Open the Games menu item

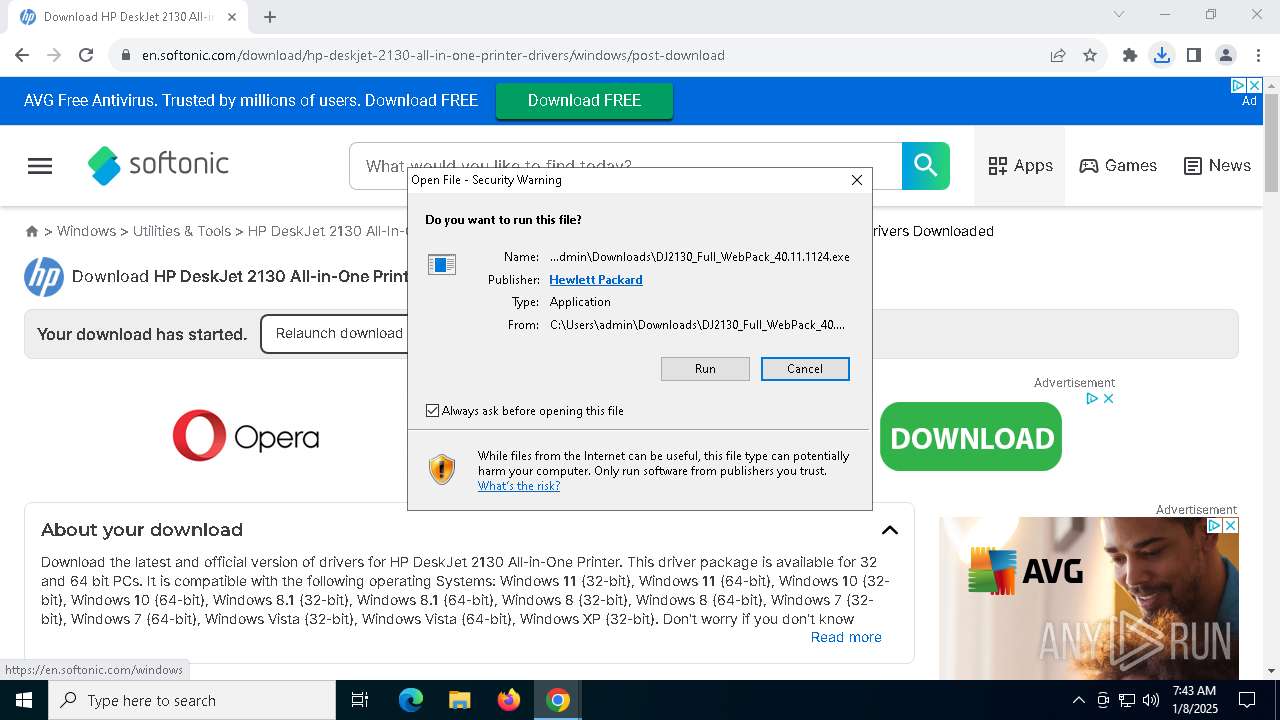pos(1118,166)
